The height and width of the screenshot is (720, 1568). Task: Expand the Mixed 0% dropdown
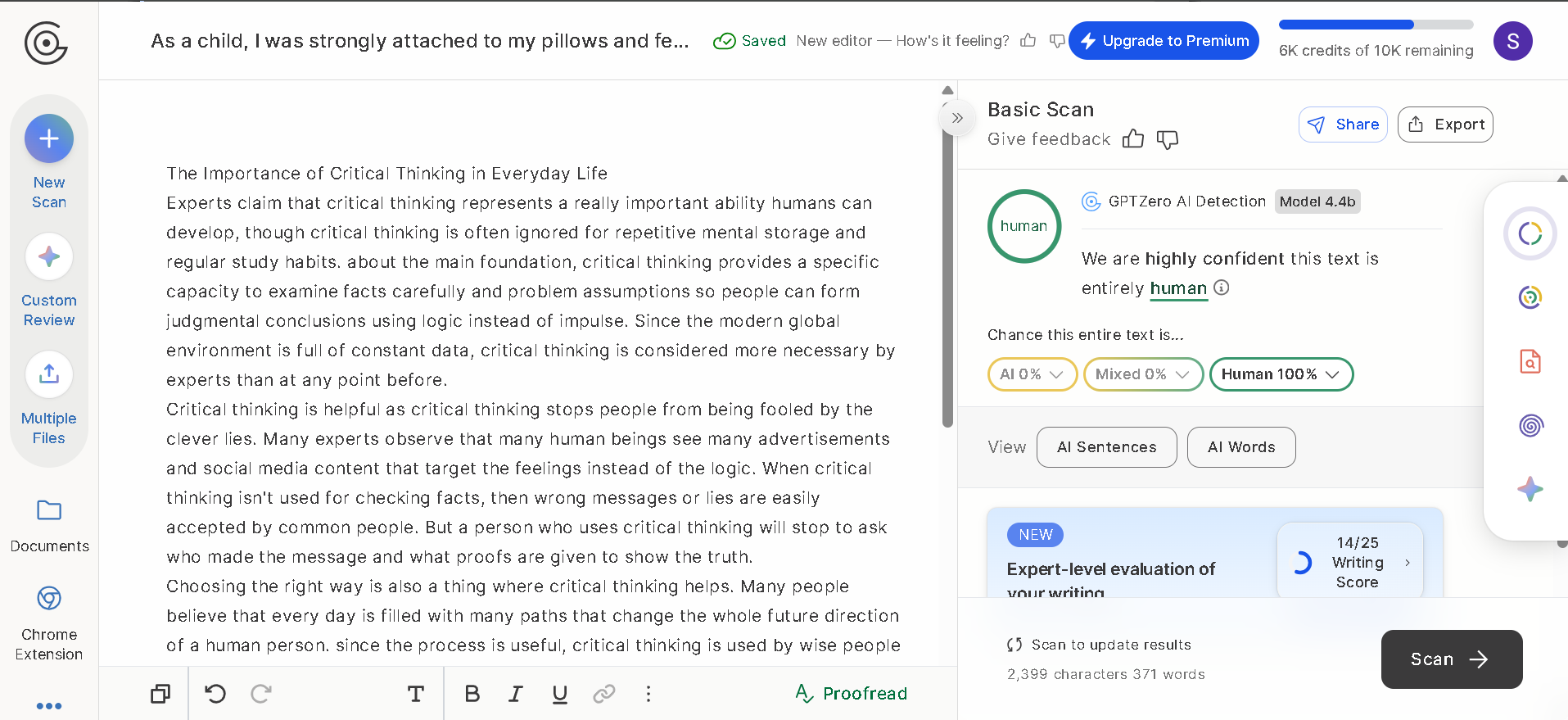click(x=1143, y=374)
